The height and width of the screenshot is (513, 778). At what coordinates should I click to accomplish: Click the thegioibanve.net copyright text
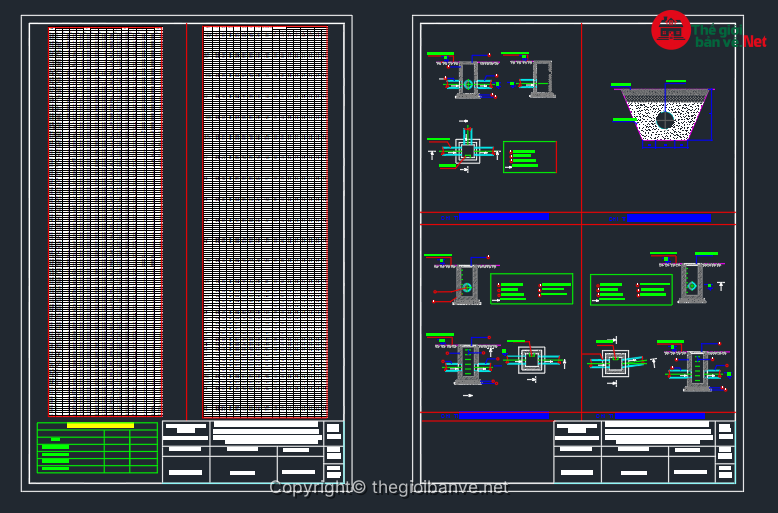(389, 488)
